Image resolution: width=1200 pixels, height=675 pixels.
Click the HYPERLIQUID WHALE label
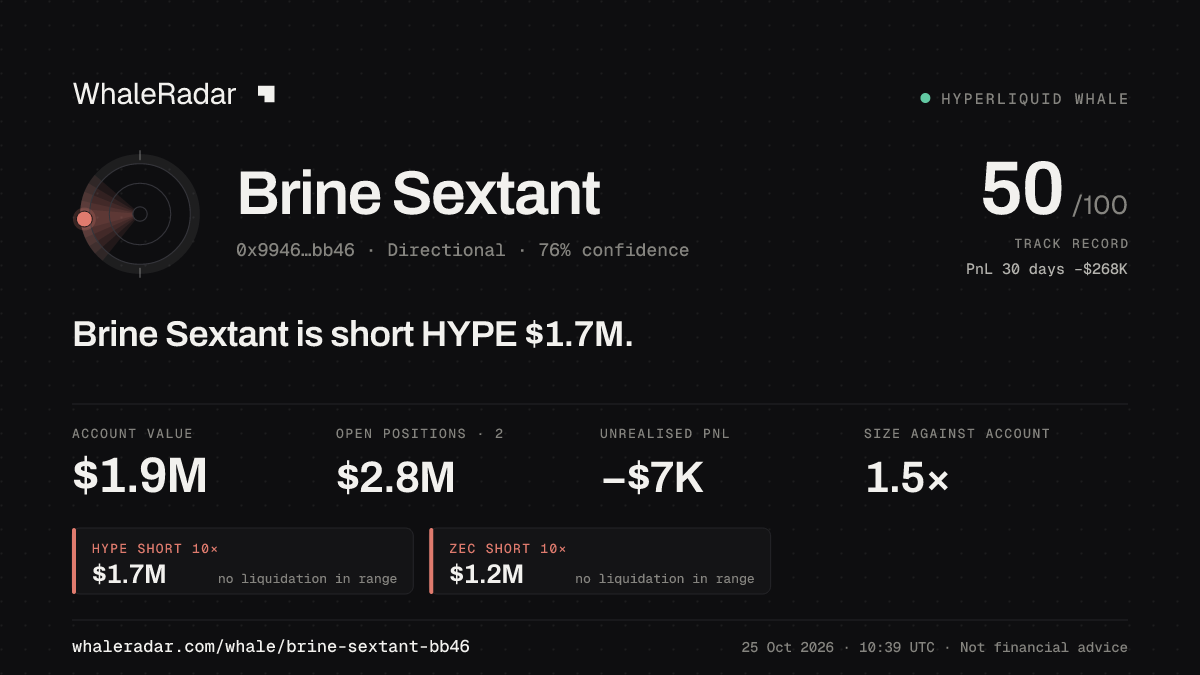pyautogui.click(x=1035, y=99)
